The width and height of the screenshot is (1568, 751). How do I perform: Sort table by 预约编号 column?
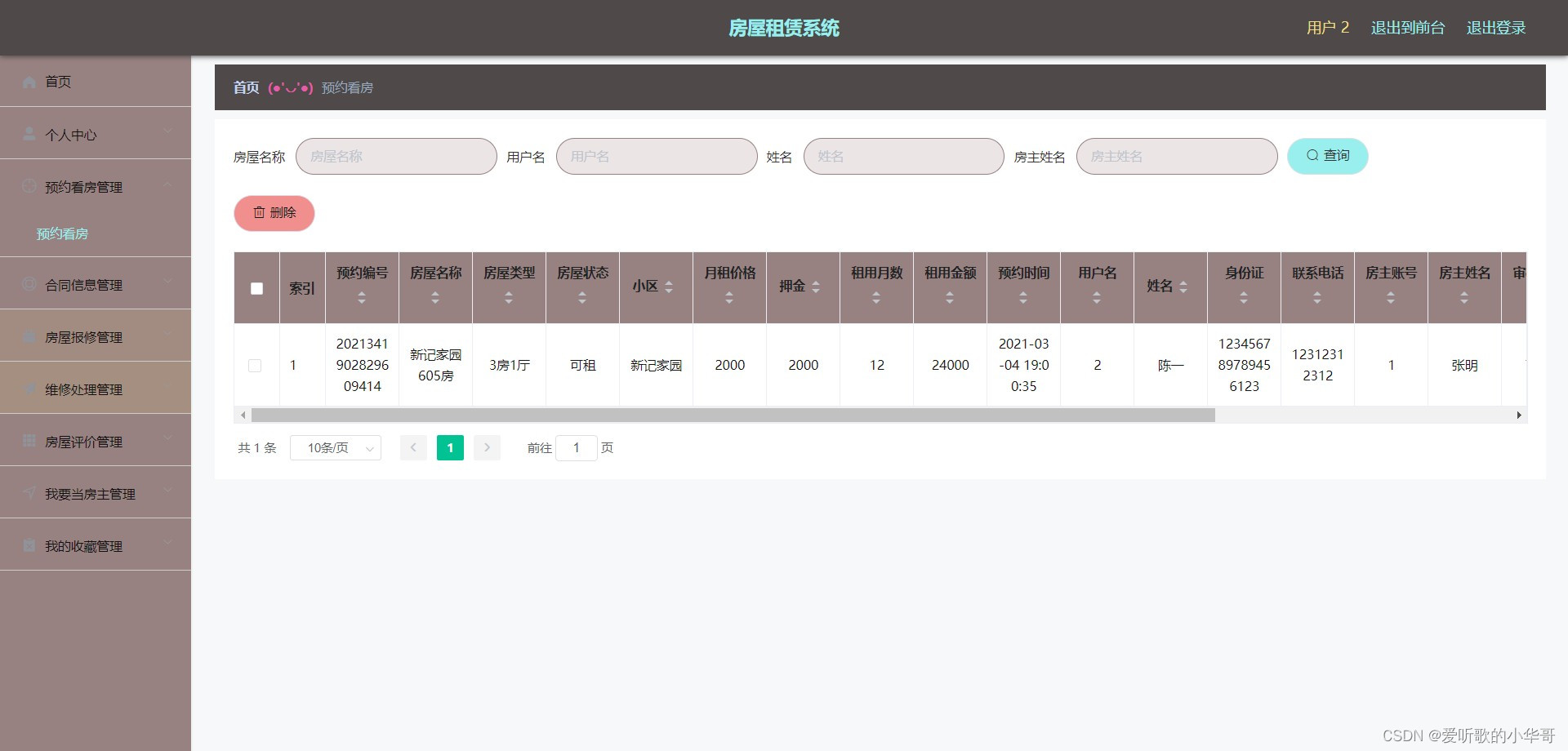(362, 298)
